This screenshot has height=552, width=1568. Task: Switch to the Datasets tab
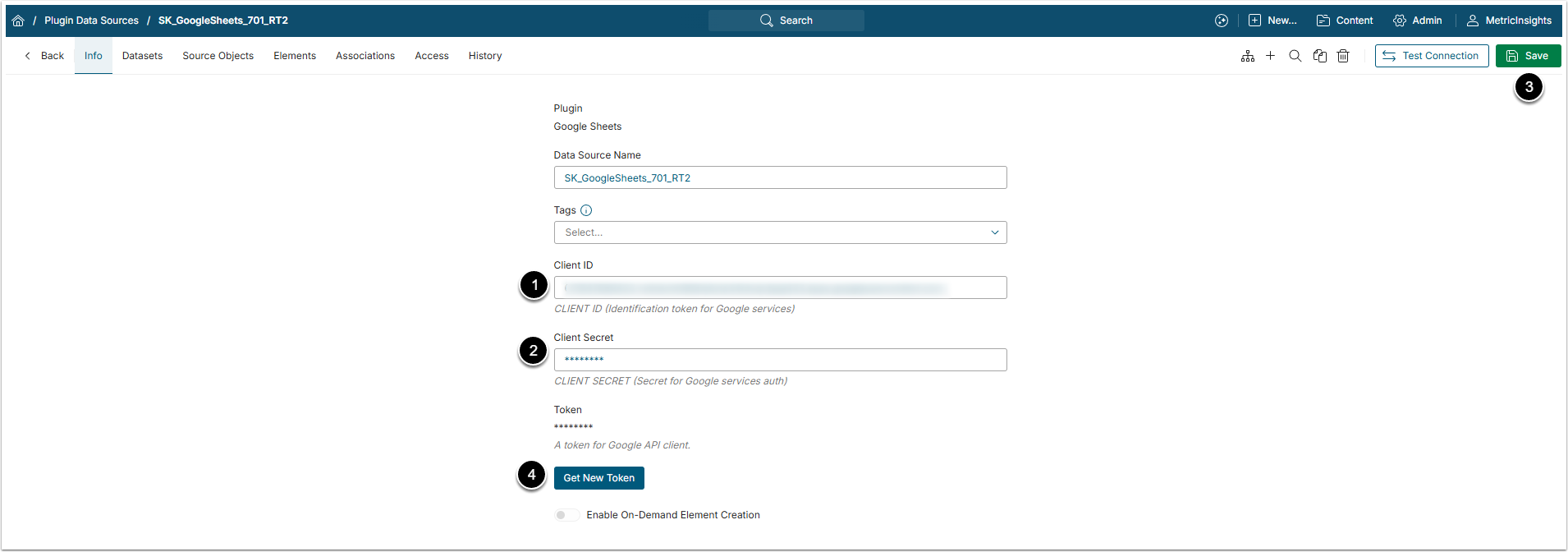(142, 56)
